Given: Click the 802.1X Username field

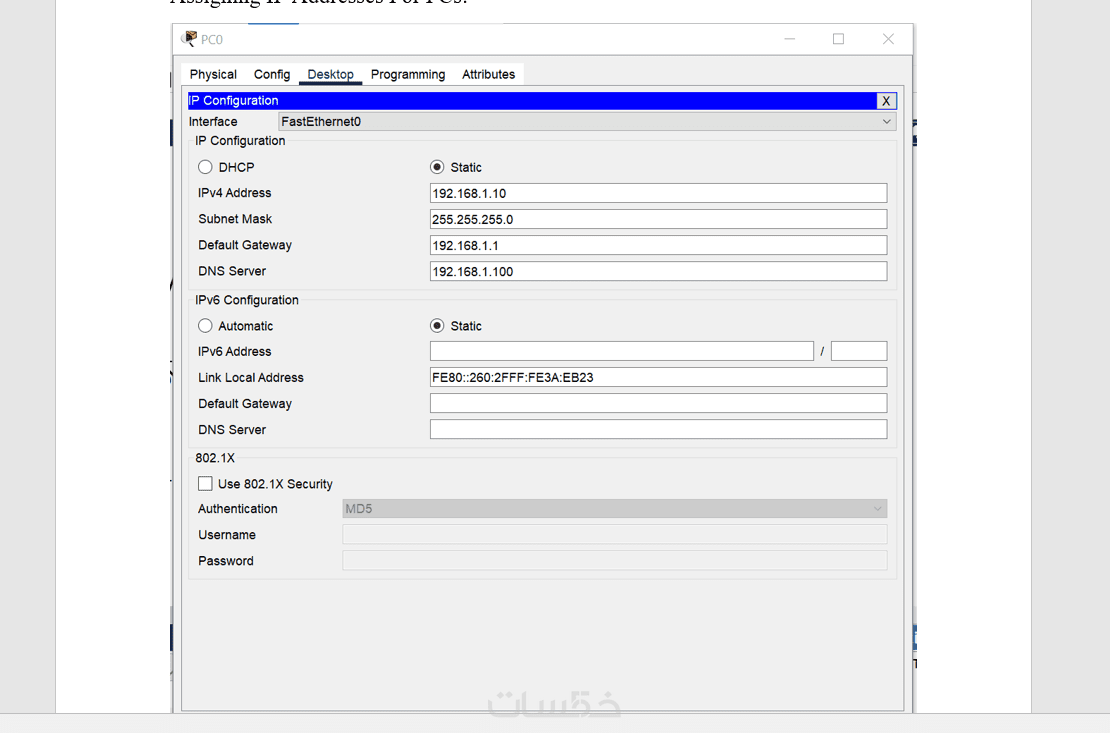Looking at the screenshot, I should coord(614,535).
